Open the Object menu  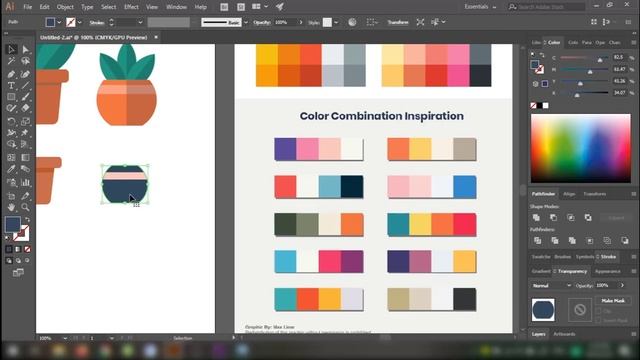click(x=65, y=7)
